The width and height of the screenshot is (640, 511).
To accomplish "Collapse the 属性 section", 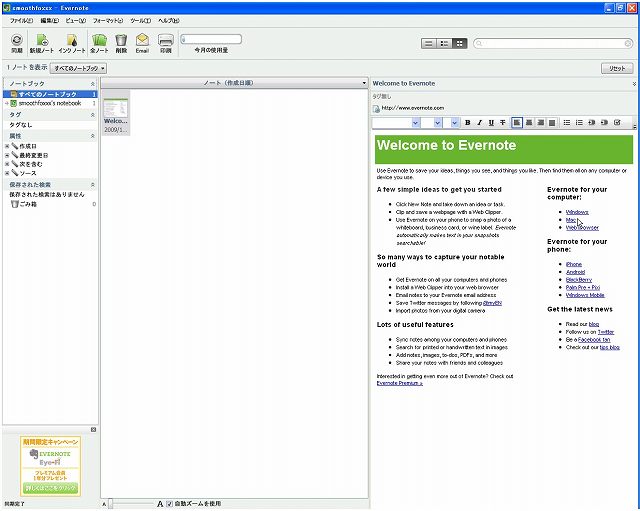I will coord(93,136).
